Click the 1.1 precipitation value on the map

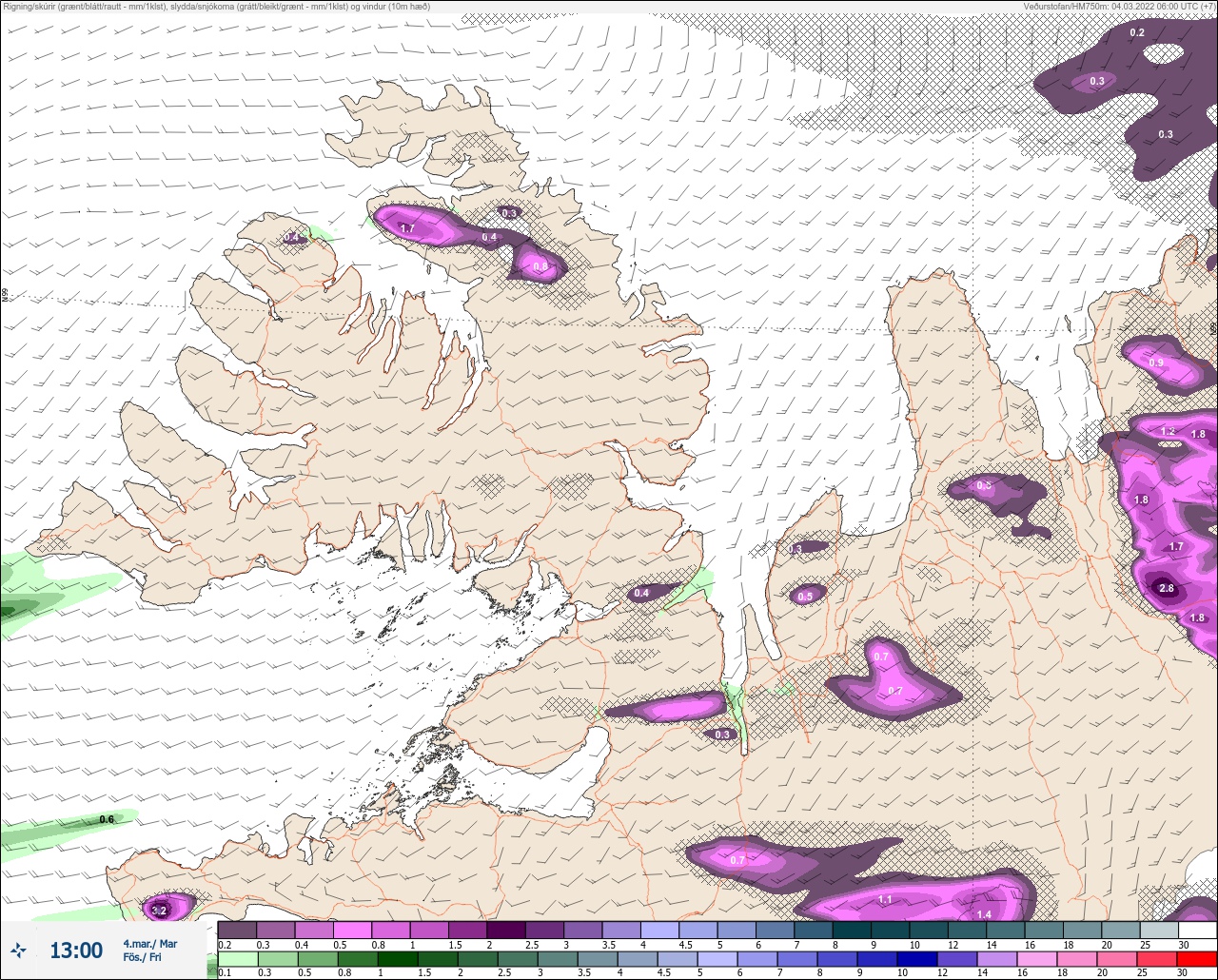[x=885, y=899]
